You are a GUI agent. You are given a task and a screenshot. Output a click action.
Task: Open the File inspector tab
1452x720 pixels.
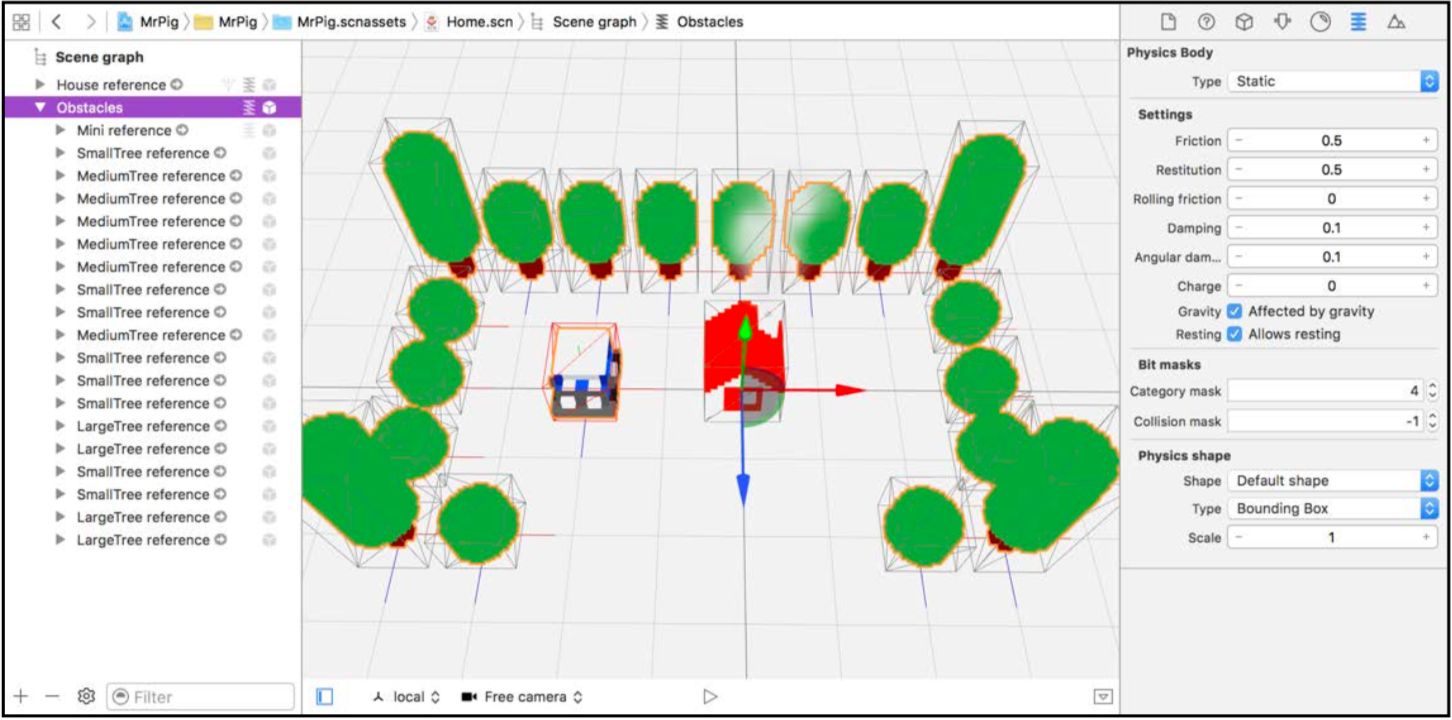click(x=1167, y=22)
